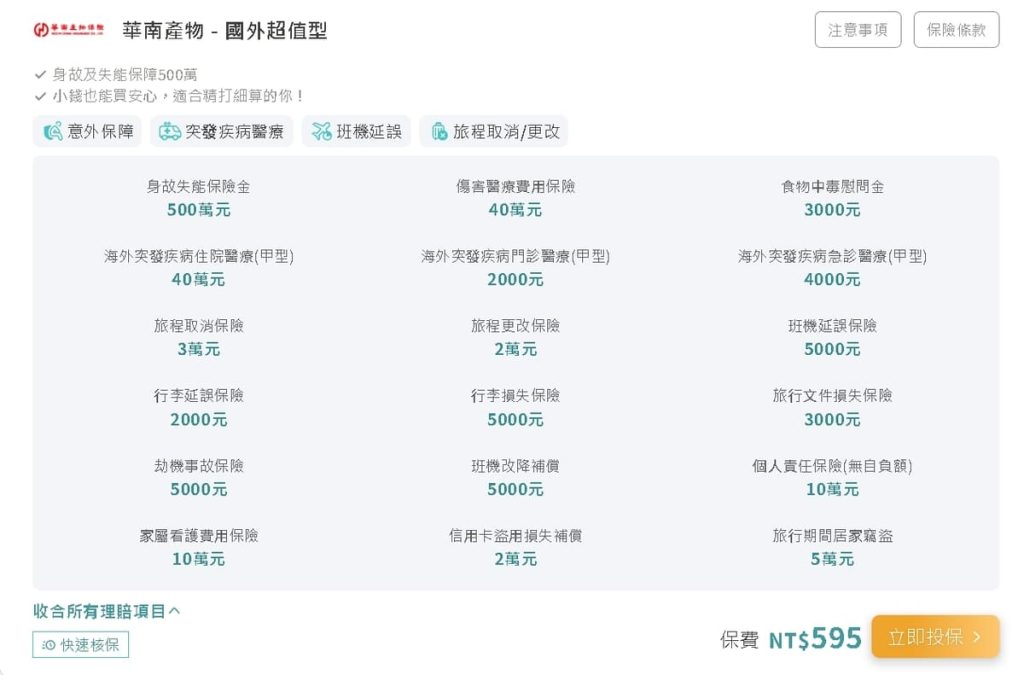Select the 突發疾病醫療 tag
This screenshot has width=1024, height=675.
(221, 131)
